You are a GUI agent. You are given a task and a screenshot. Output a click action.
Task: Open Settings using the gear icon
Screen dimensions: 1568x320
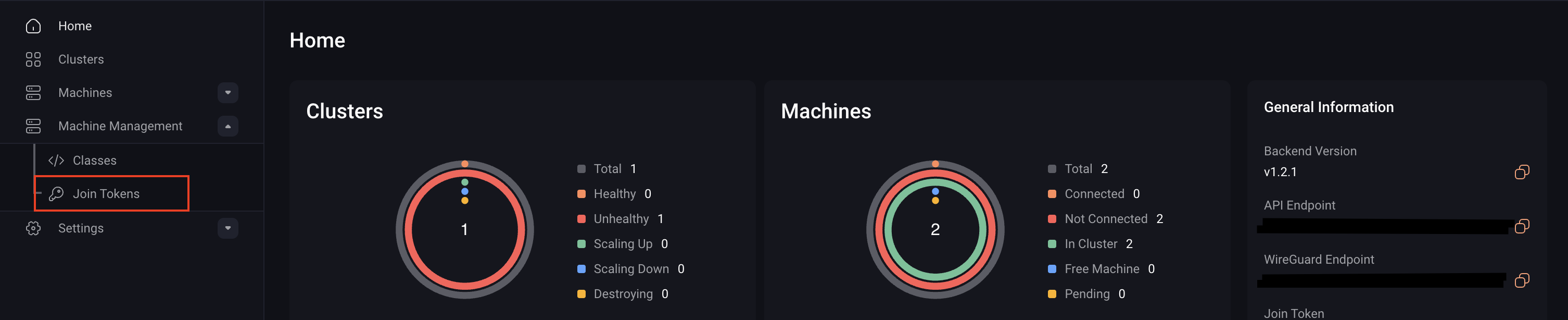(32, 228)
